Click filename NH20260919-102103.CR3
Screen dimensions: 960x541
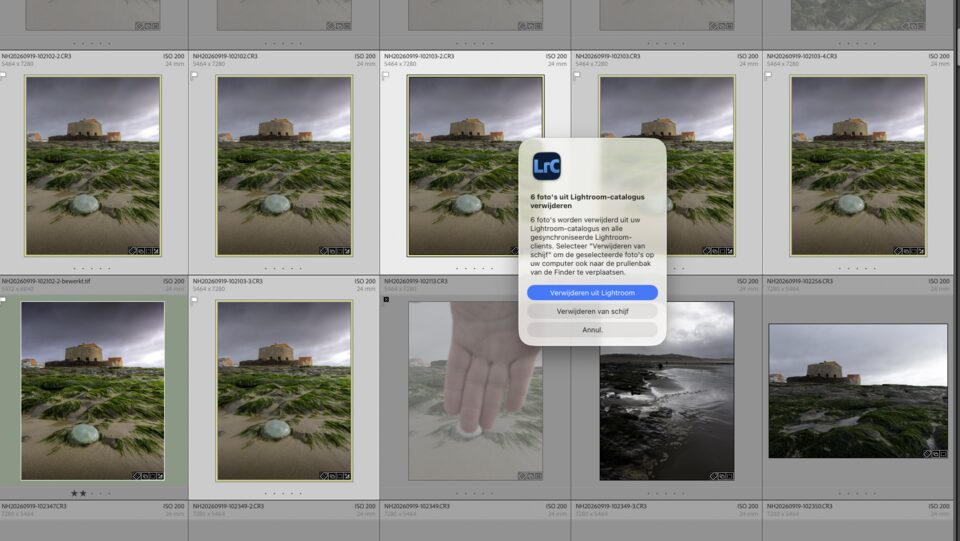point(607,56)
